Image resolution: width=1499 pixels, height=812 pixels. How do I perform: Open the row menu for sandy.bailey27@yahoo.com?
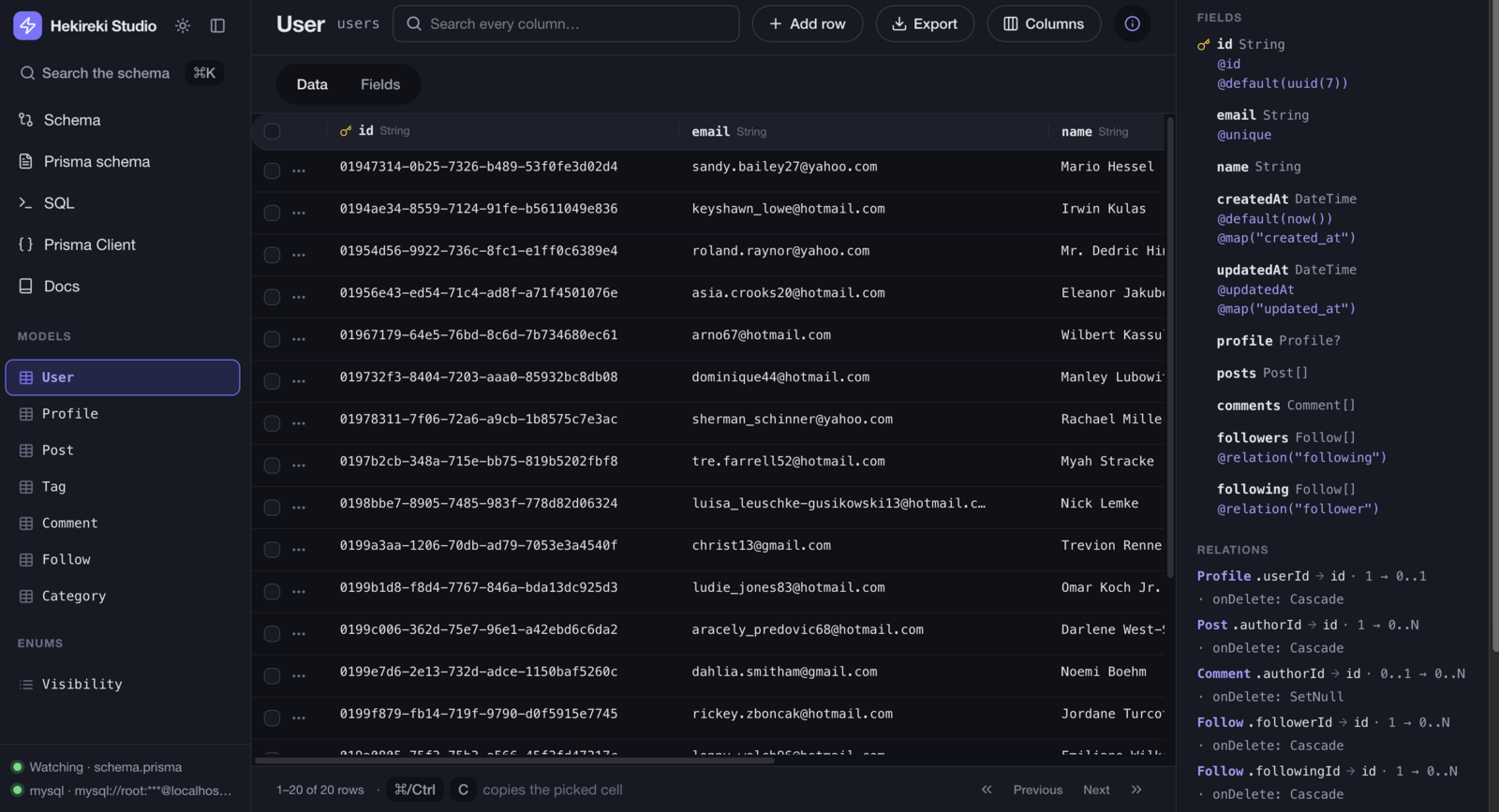[x=299, y=170]
